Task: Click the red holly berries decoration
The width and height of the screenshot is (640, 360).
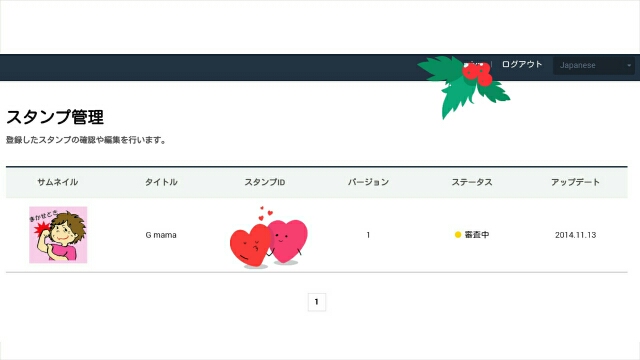Action: (x=477, y=74)
